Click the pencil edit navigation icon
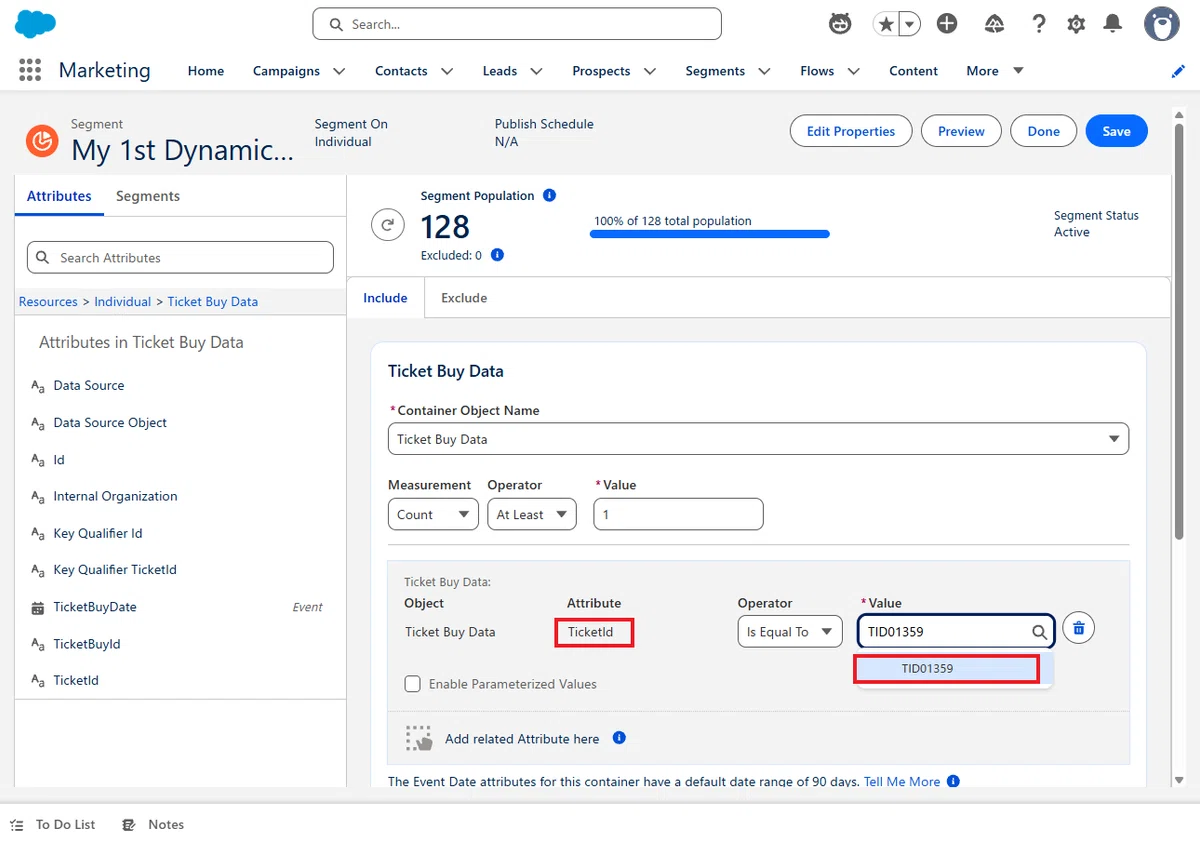Screen dimensions: 1200x842 1178,71
